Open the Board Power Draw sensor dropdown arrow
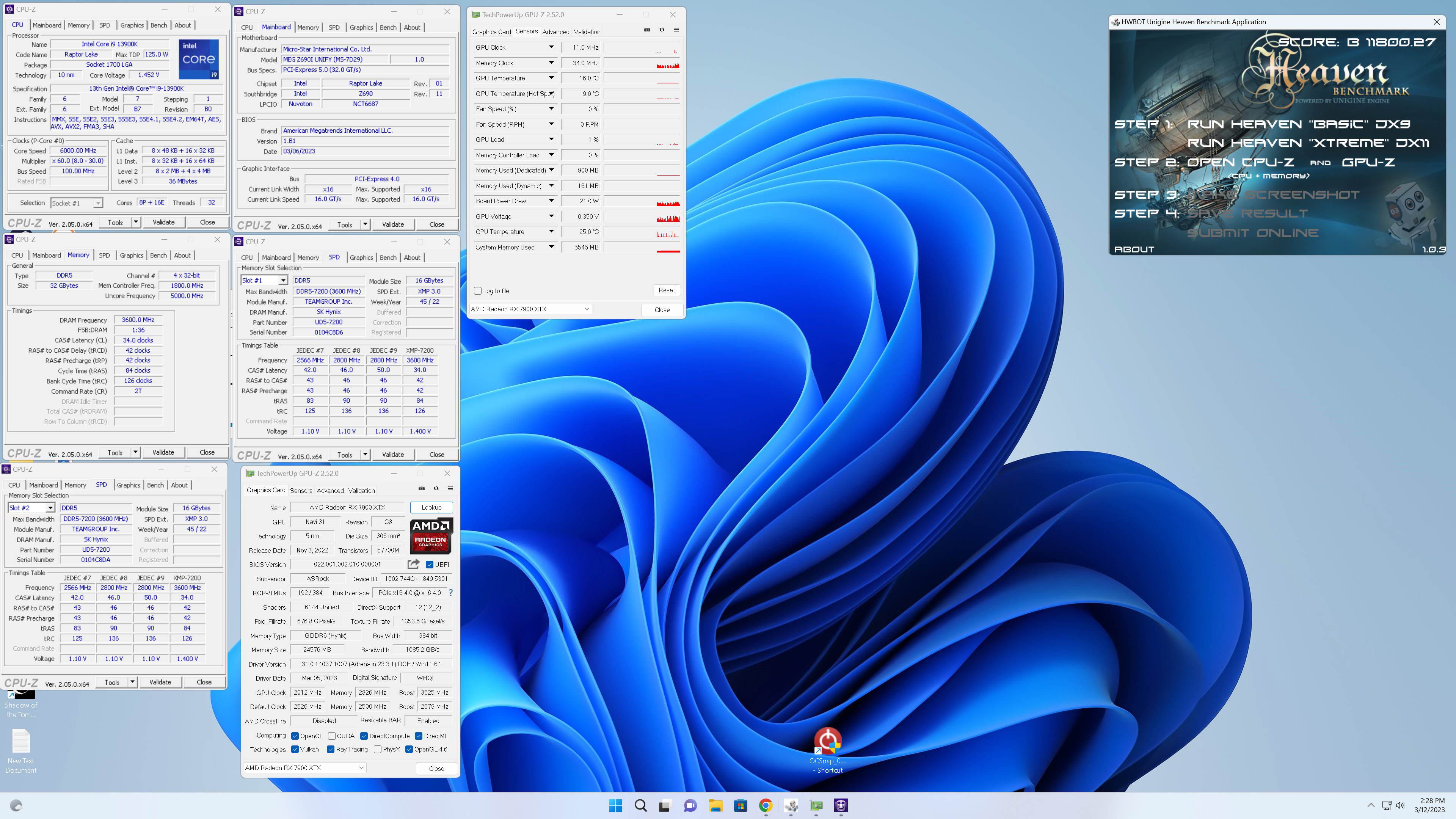 [551, 201]
